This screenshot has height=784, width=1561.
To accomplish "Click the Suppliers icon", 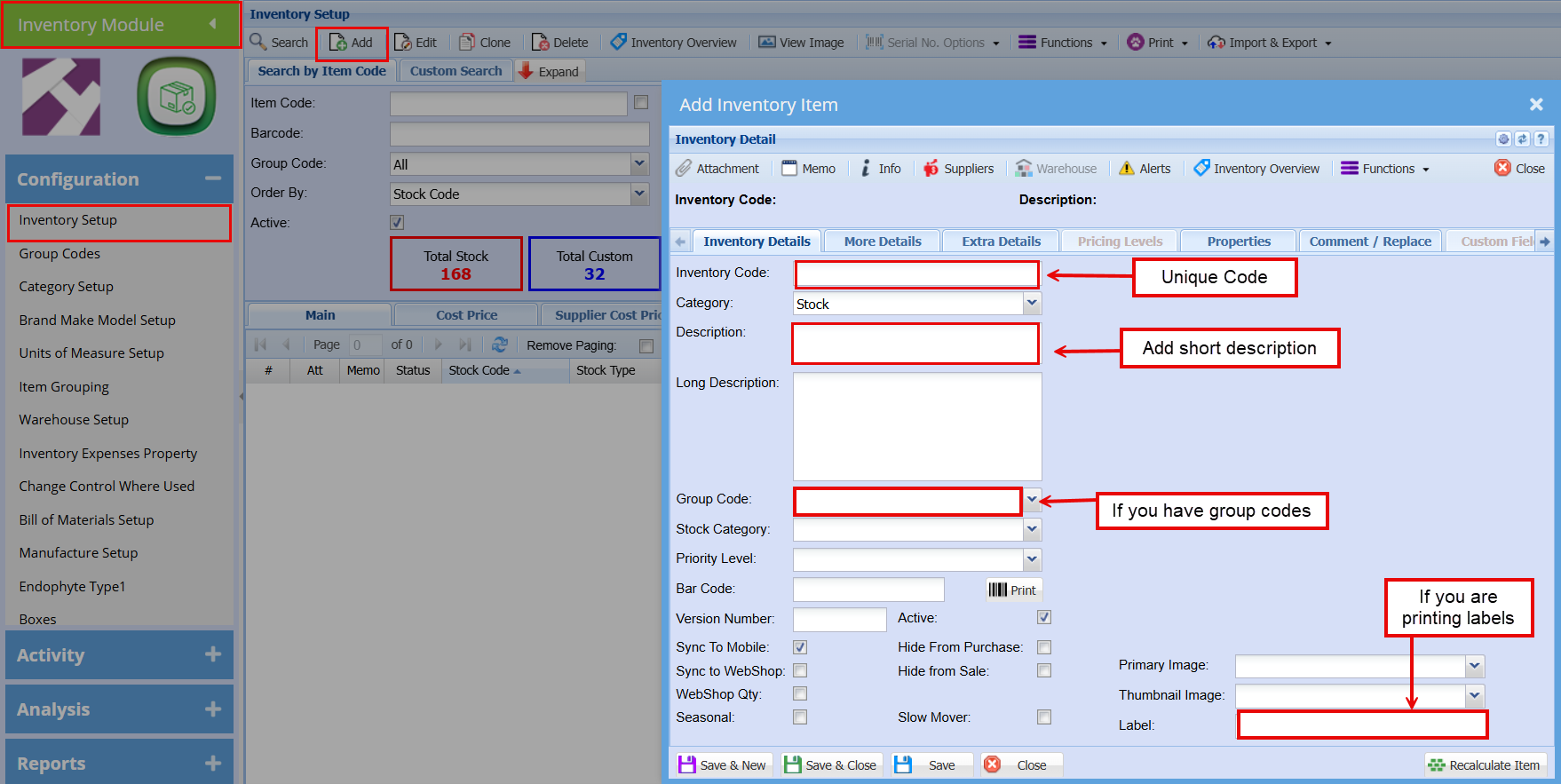I will click(931, 169).
